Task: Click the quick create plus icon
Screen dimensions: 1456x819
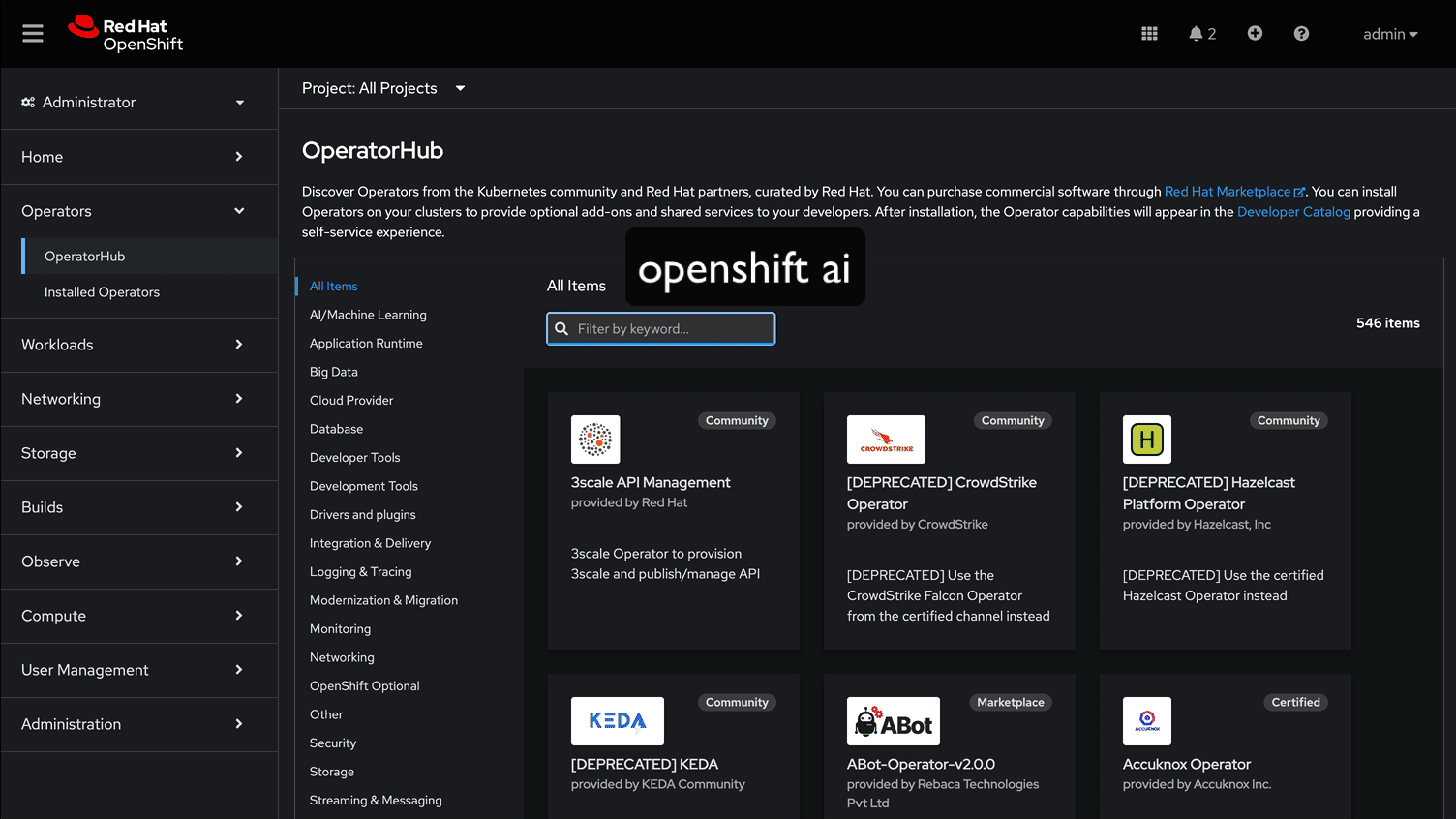Action: pyautogui.click(x=1255, y=33)
